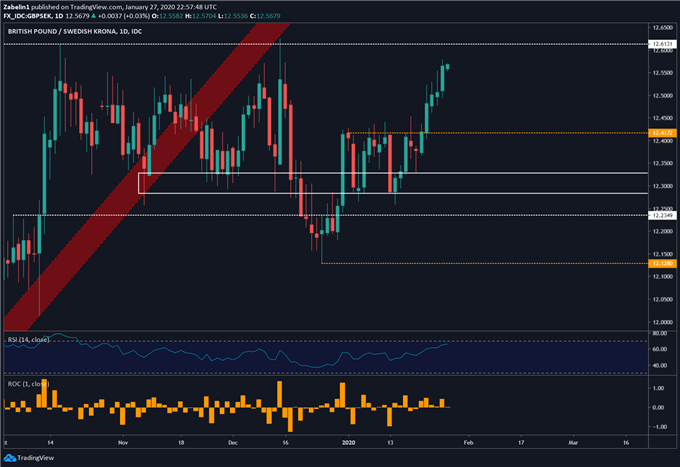Click the ROC (1, close) indicator label
This screenshot has width=680, height=467.
click(x=29, y=384)
